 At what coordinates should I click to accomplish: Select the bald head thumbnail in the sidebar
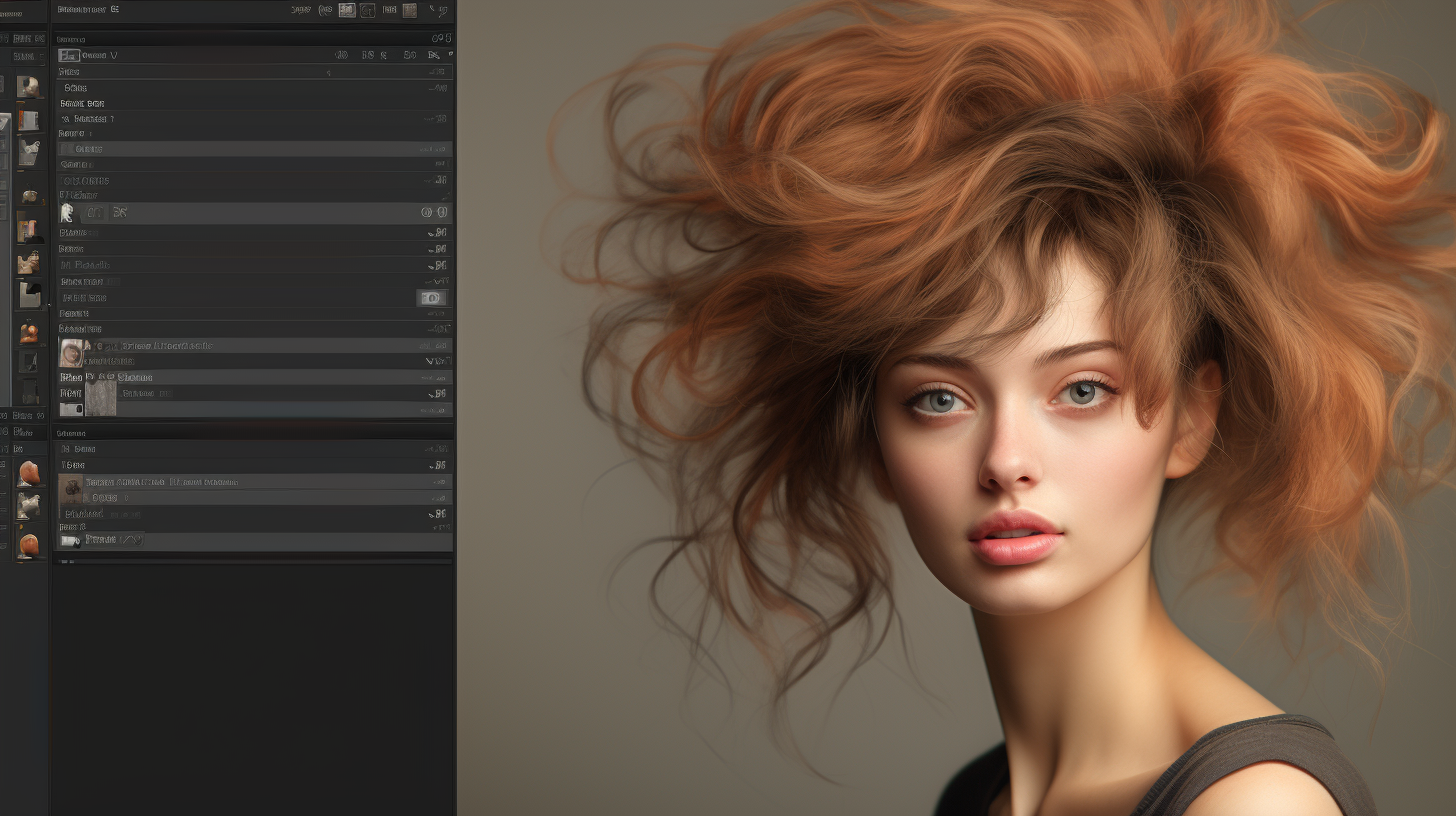click(28, 86)
